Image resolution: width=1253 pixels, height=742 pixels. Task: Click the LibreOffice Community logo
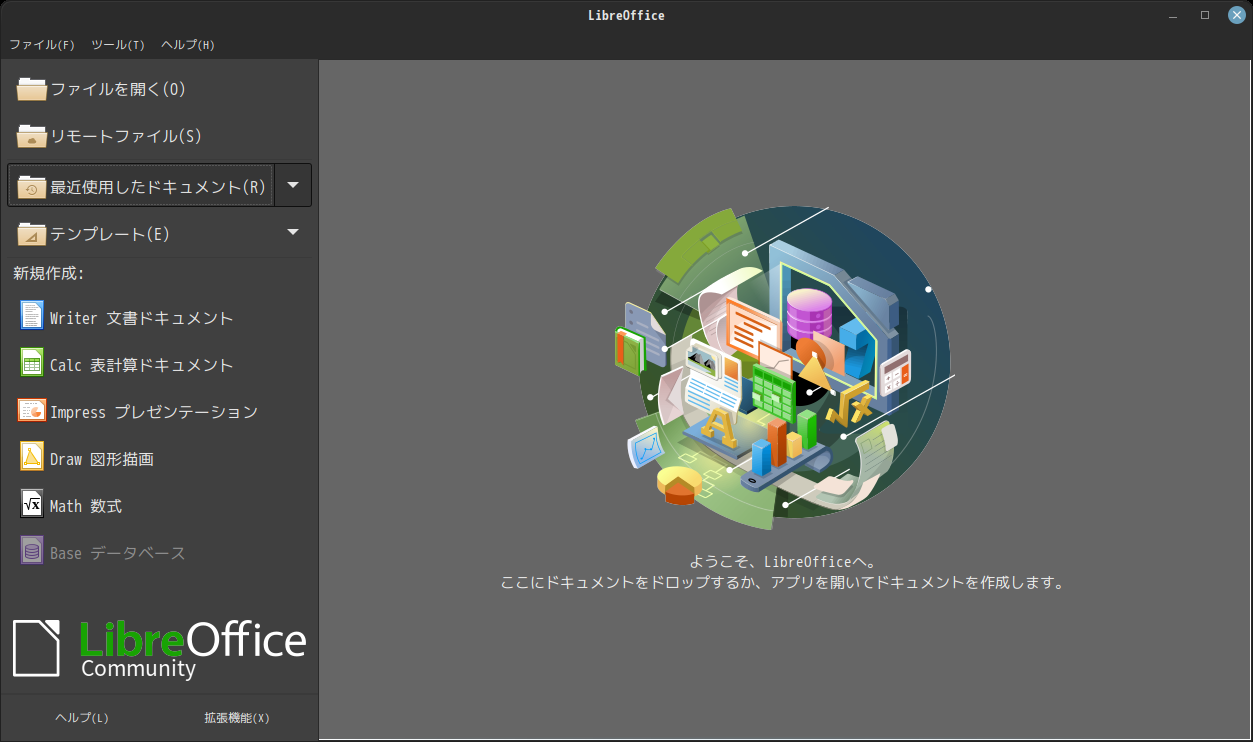[x=160, y=648]
